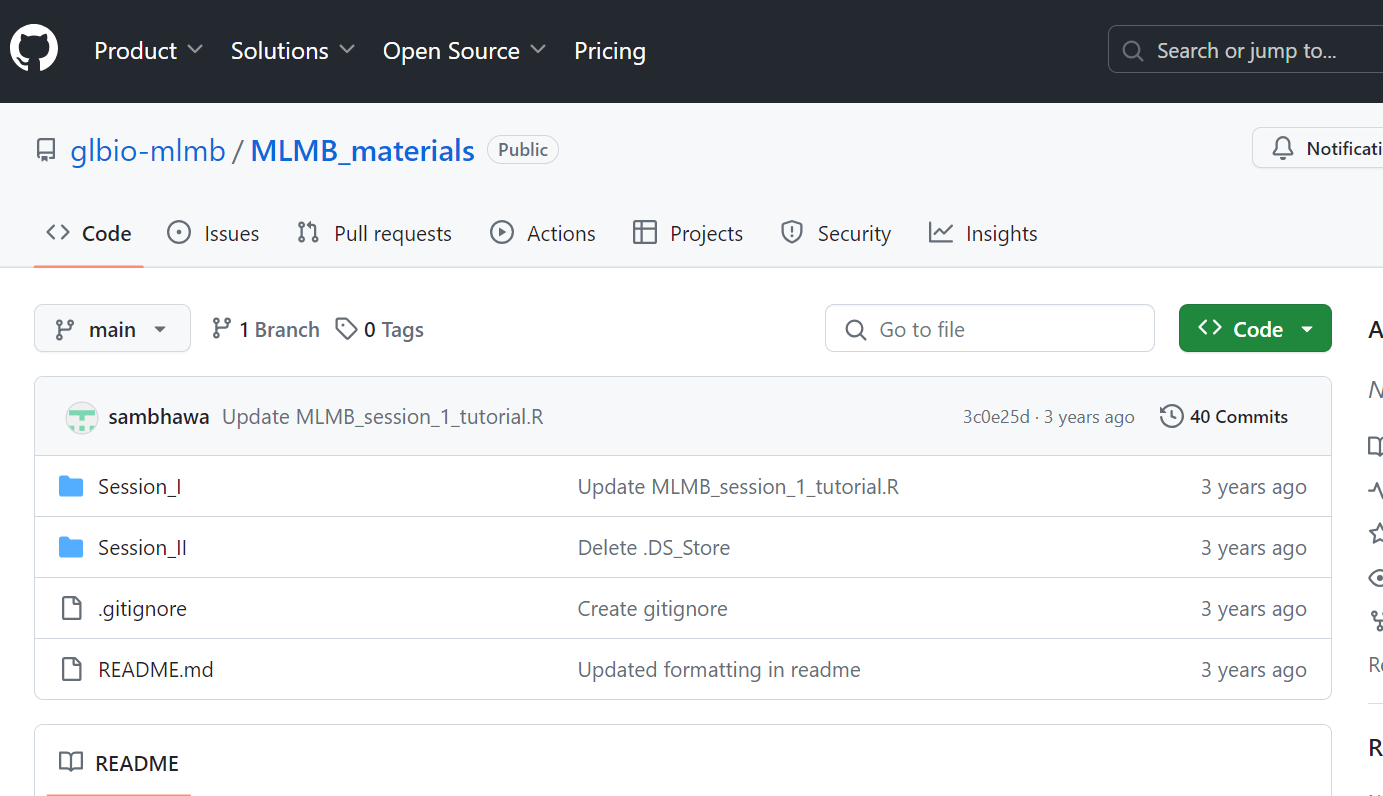This screenshot has height=796, width=1383.
Task: Switch to the Actions tab
Action: click(542, 233)
